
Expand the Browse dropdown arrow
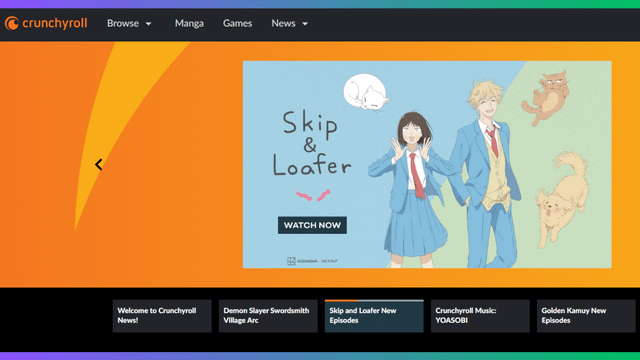[149, 24]
